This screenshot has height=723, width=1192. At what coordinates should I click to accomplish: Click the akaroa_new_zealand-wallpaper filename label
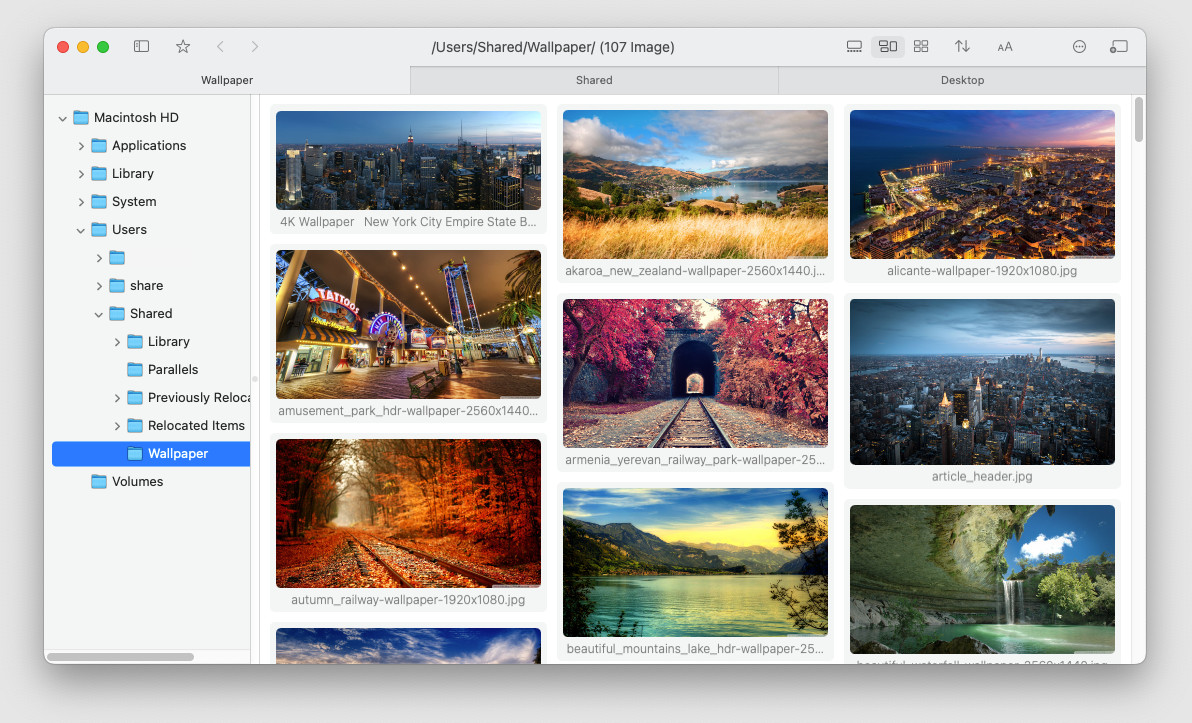[x=695, y=271]
